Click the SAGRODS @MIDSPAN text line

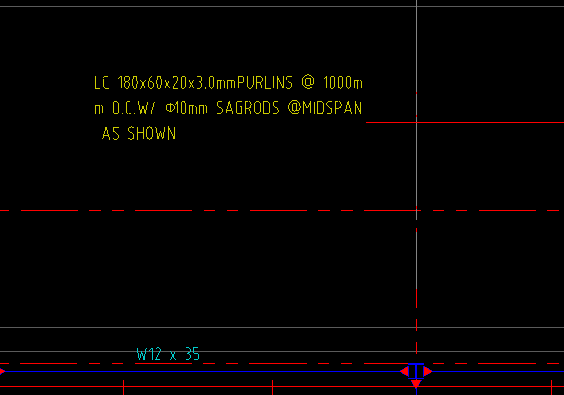pos(289,108)
